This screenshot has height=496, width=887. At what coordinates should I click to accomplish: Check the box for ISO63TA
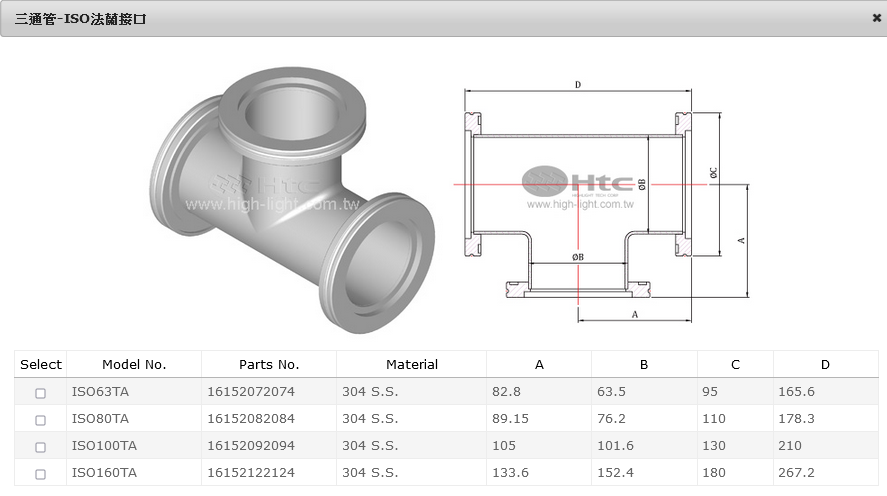pyautogui.click(x=41, y=393)
